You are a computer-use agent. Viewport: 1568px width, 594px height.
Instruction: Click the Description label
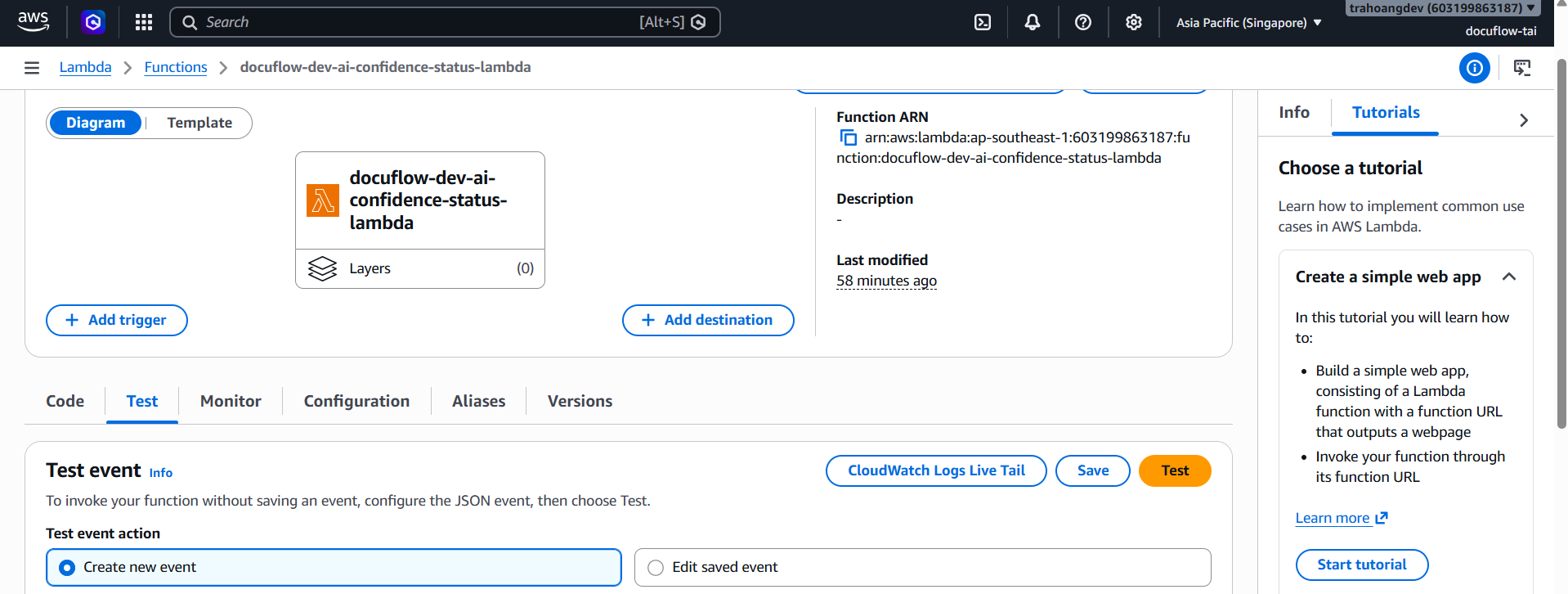pyautogui.click(x=875, y=199)
